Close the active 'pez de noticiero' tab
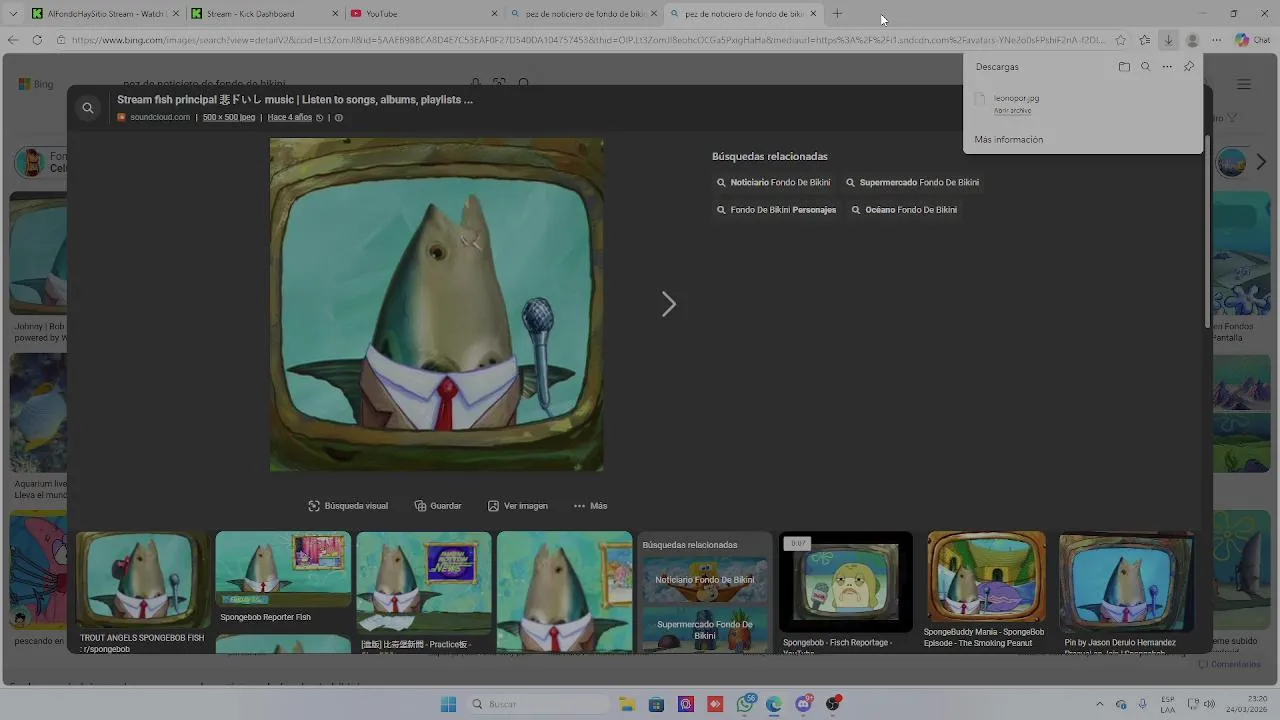1280x720 pixels. point(813,14)
